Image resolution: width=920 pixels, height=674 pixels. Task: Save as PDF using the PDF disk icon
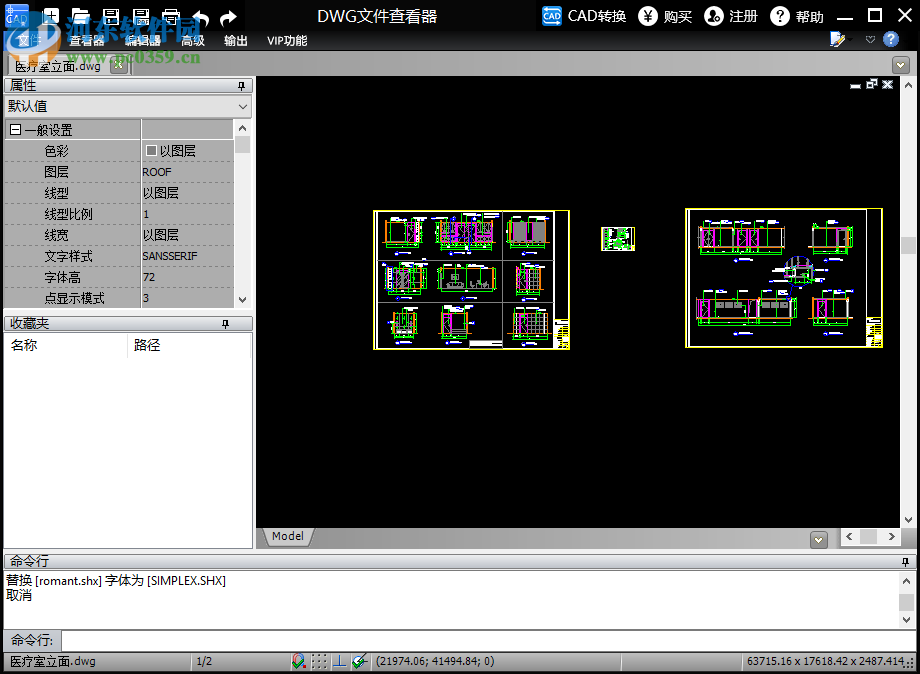(141, 17)
